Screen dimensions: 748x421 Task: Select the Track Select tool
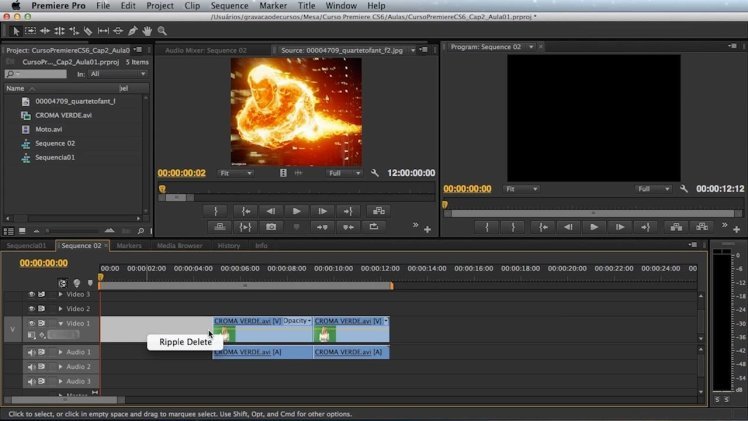(x=30, y=31)
